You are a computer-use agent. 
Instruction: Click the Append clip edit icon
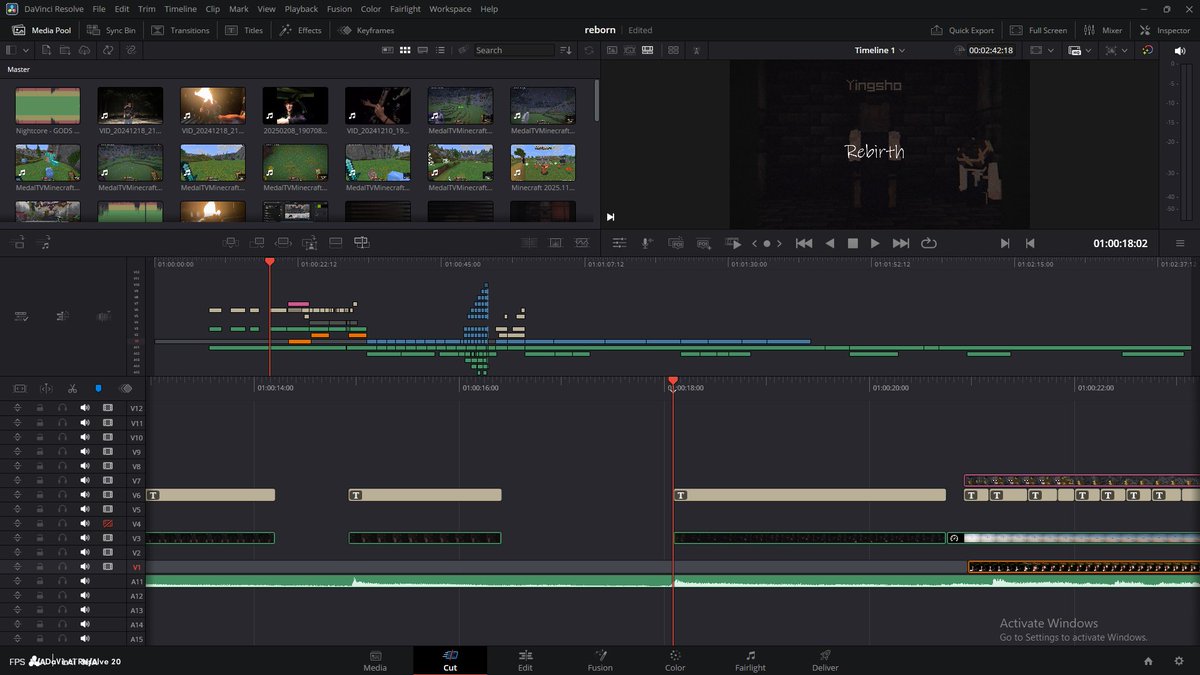(x=256, y=243)
